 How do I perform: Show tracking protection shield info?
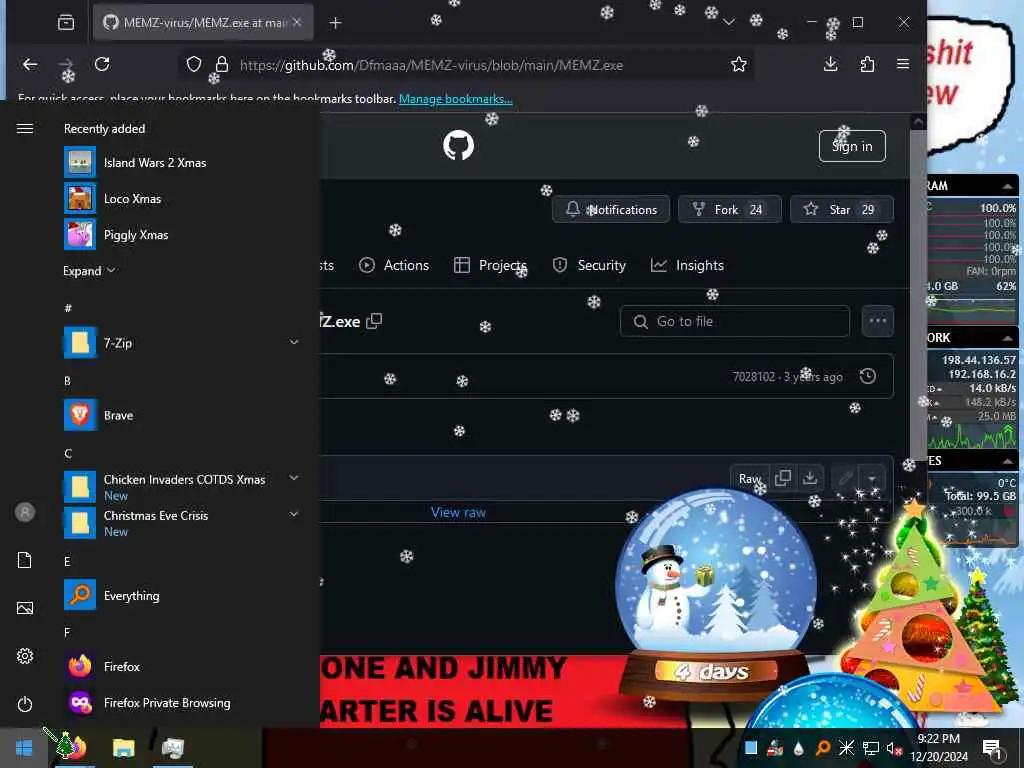point(194,64)
